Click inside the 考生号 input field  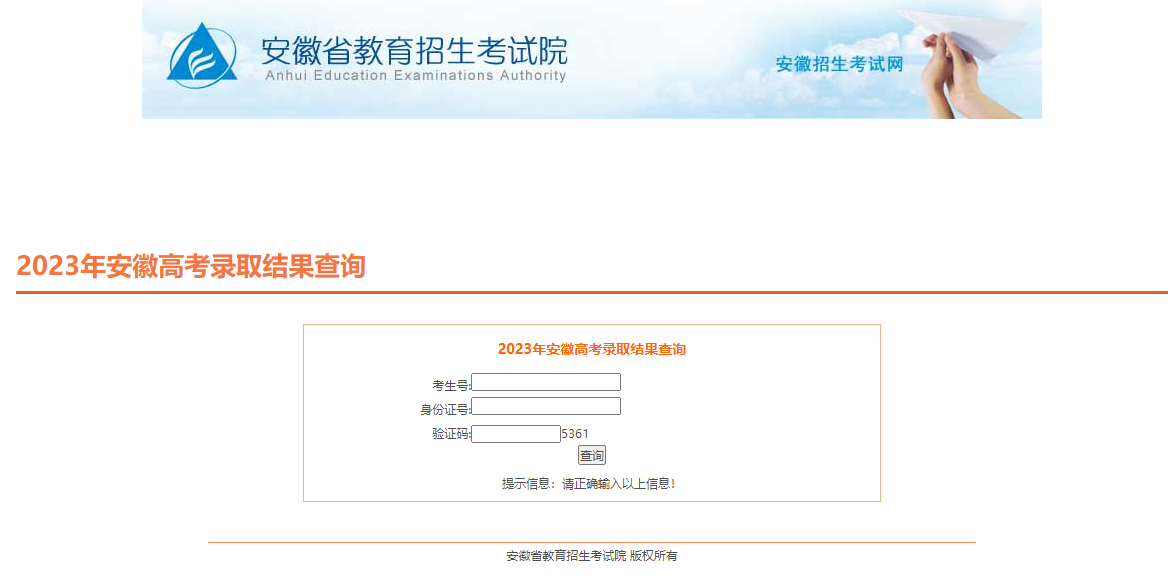[546, 382]
